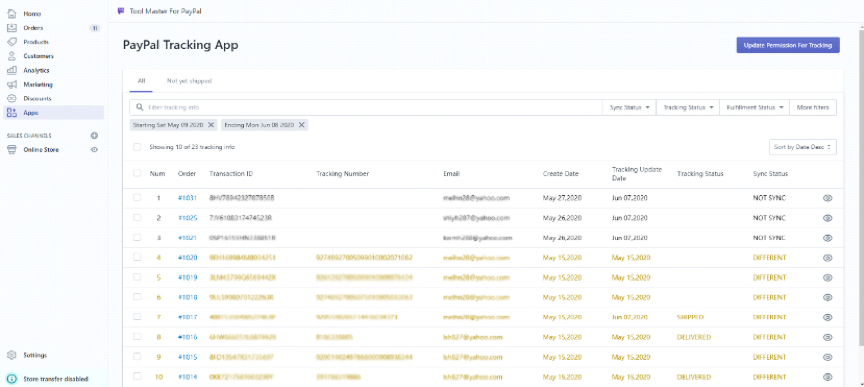Remove the Ending Mon Jun 08 2020 filter
This screenshot has width=864, height=387.
coord(301,125)
